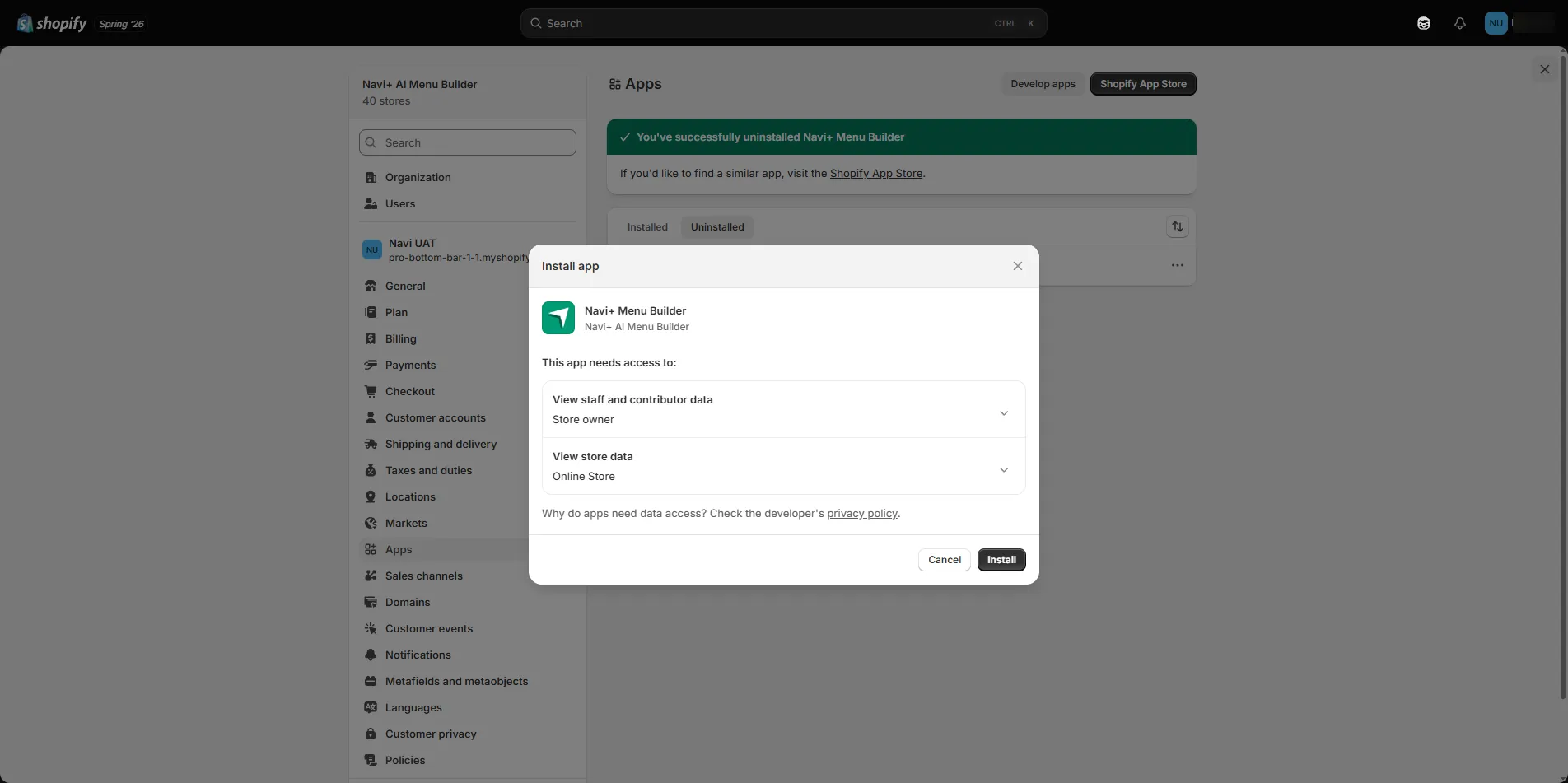Screen dimensions: 1568x783
Task: Open Users settings
Action: coord(400,203)
